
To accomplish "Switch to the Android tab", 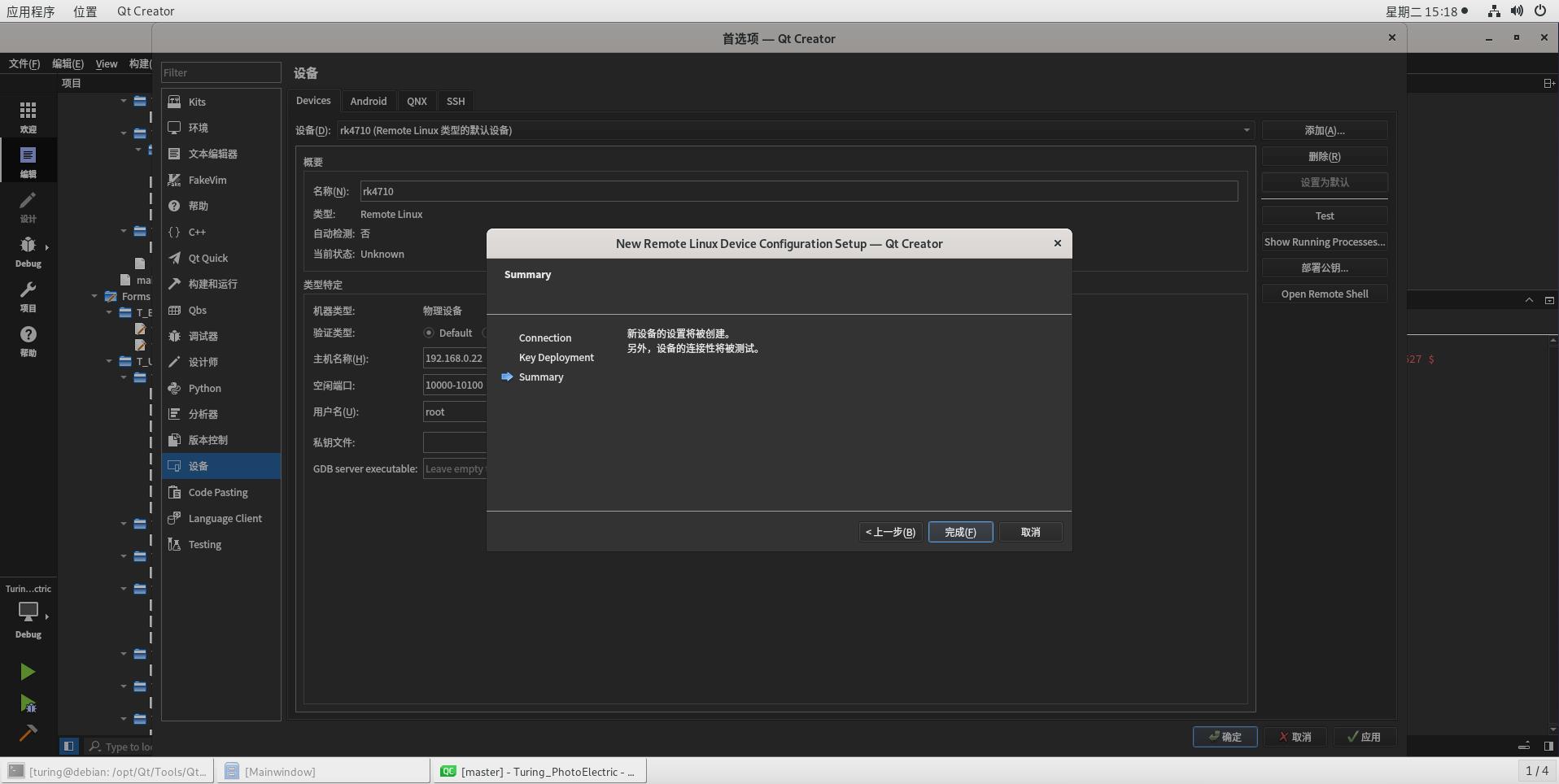I will tap(369, 101).
